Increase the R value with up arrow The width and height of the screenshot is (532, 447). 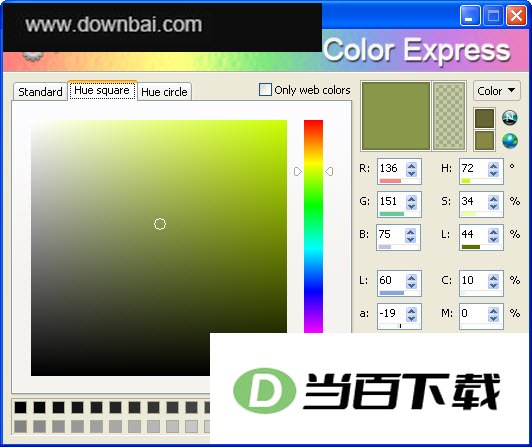pyautogui.click(x=412, y=166)
